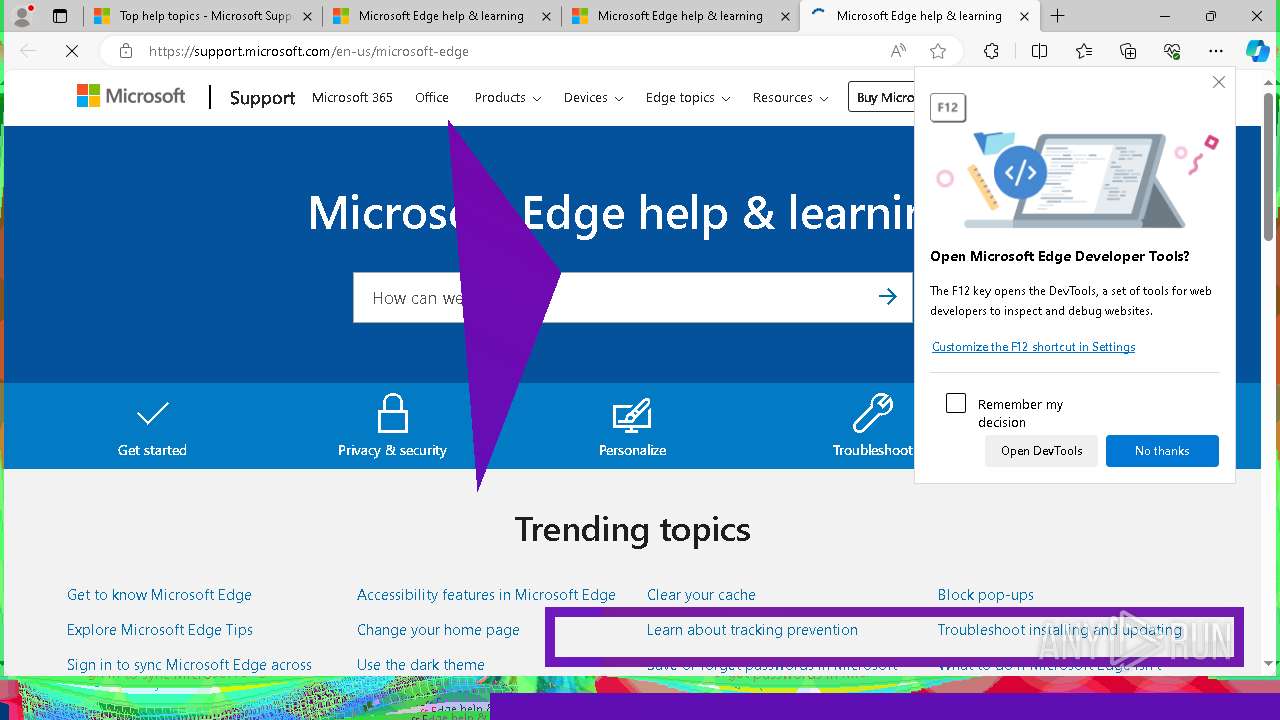Open Collections panel
1280x720 pixels.
1128,51
